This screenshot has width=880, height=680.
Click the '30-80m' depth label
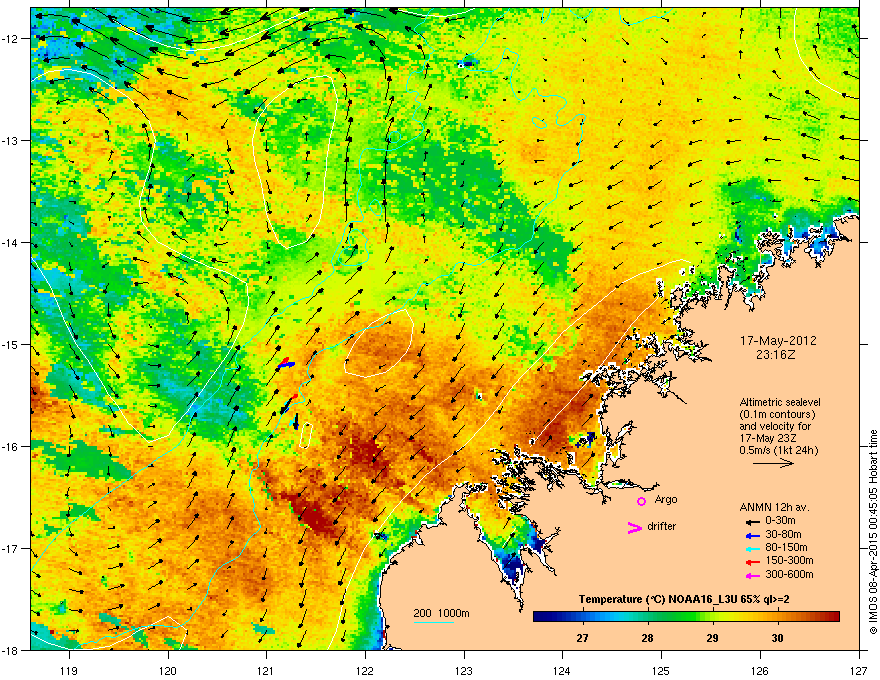(x=783, y=535)
